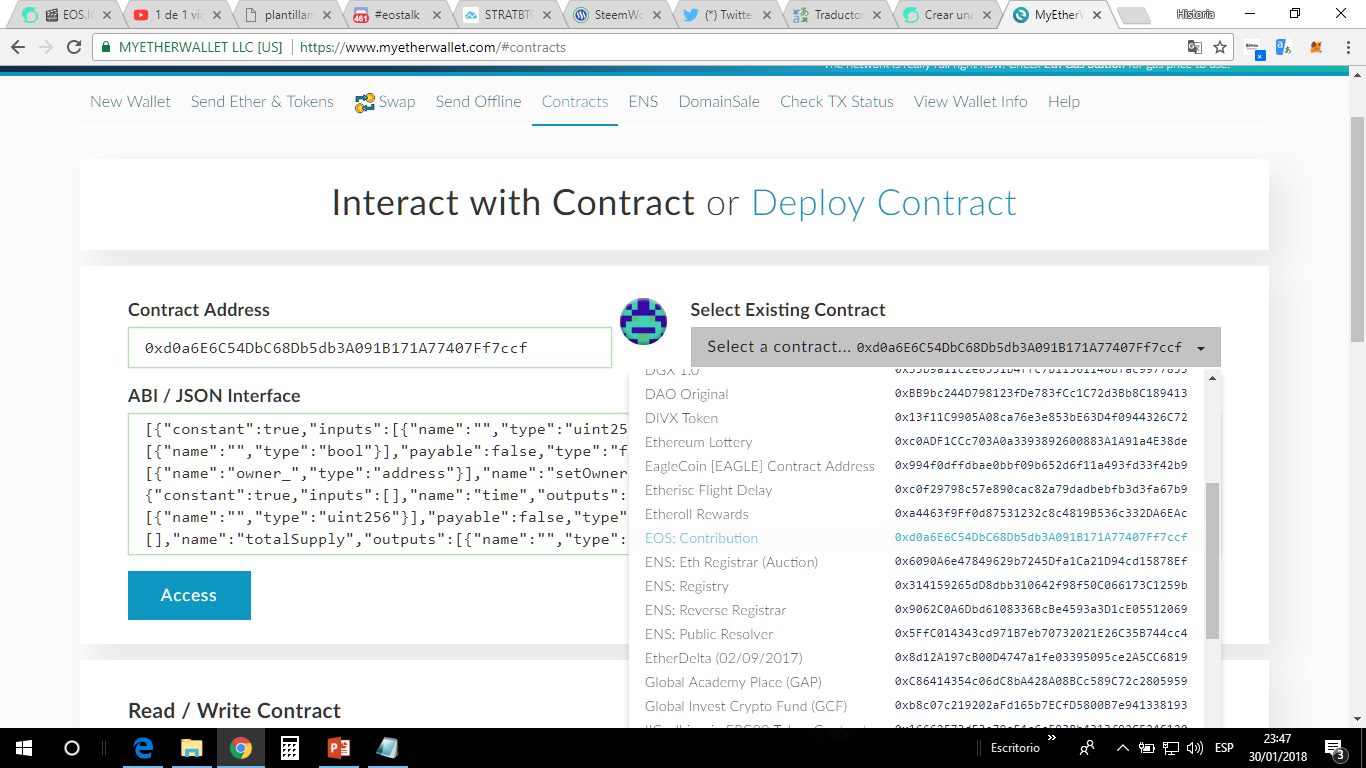The height and width of the screenshot is (768, 1366).
Task: Click the network connection icon
Action: pos(1170,748)
